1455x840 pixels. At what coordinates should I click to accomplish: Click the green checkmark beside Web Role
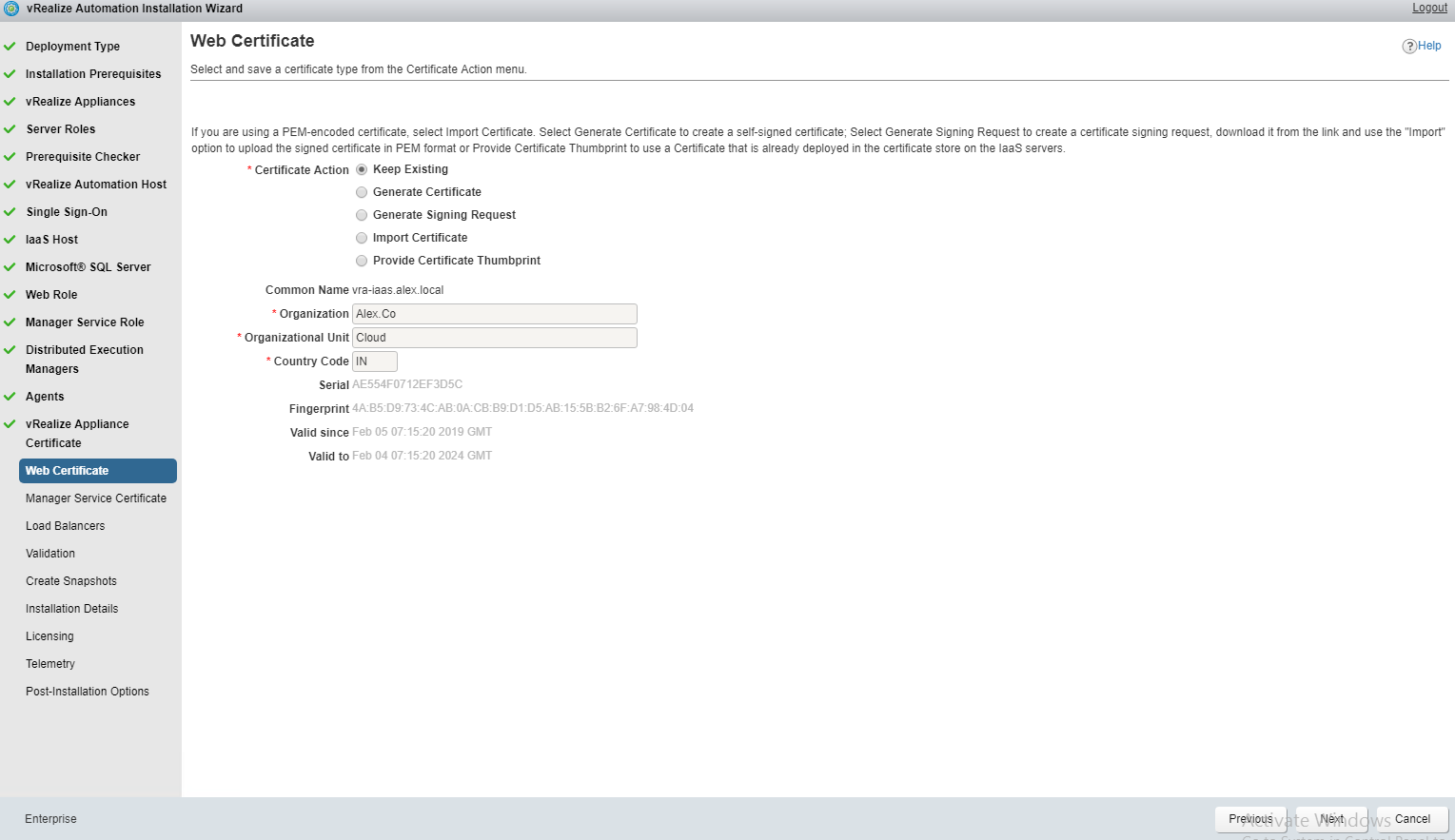click(x=10, y=295)
